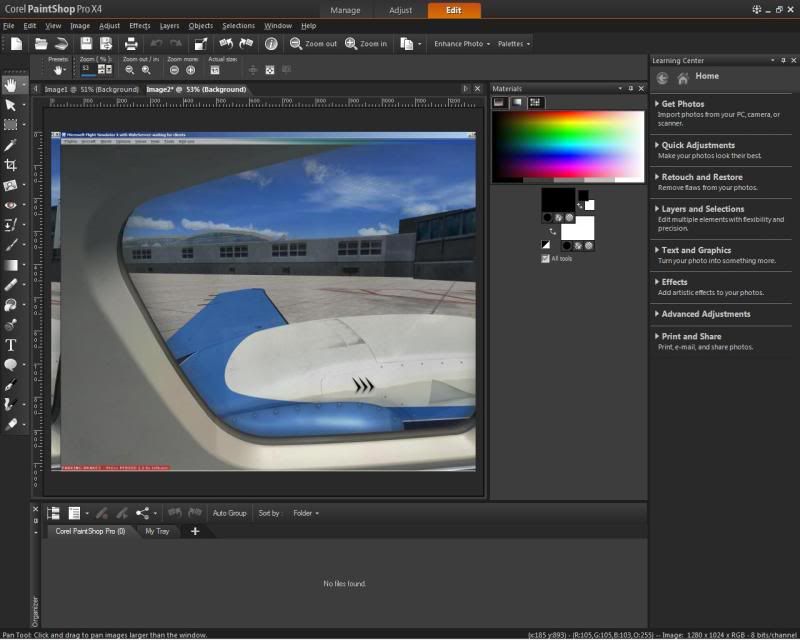Open file with the Open folder icon
800x640 pixels.
point(41,44)
